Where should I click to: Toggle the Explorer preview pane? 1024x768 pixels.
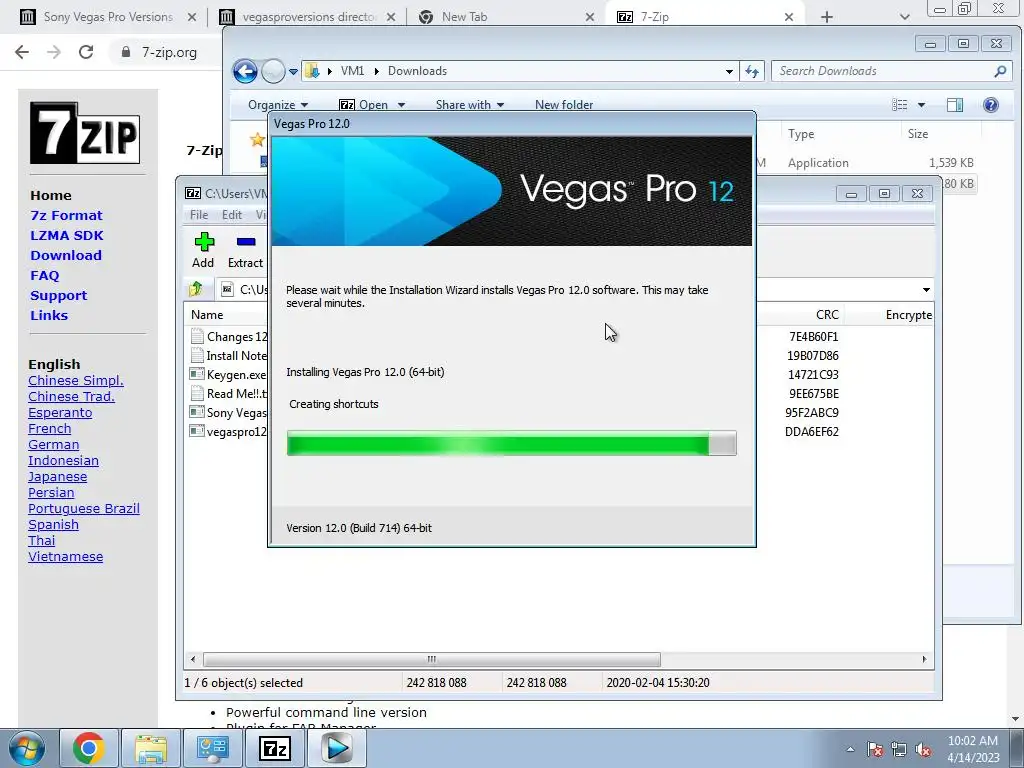tap(955, 104)
